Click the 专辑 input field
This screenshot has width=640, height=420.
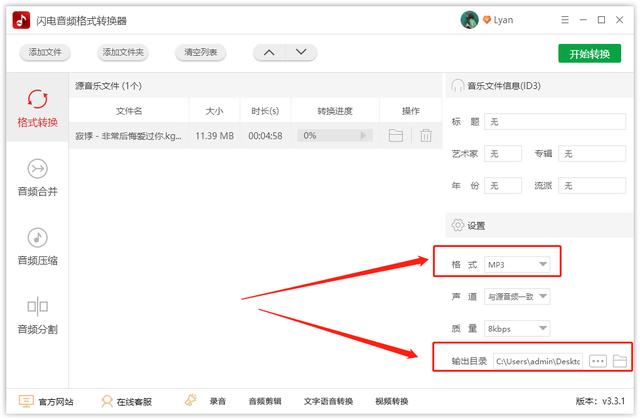[x=592, y=153]
